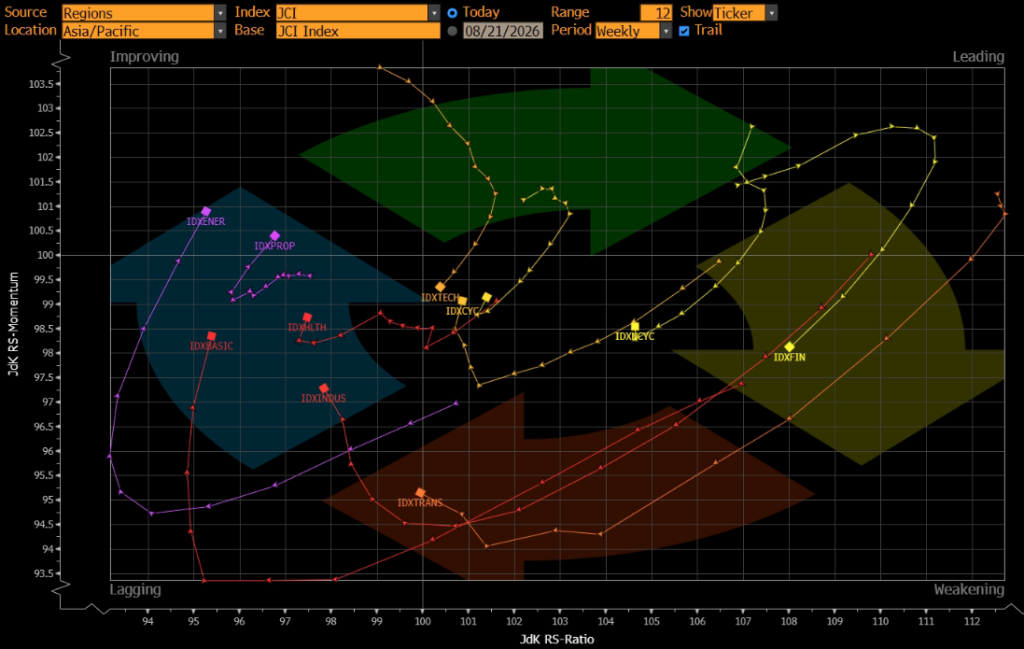
Task: Click the IDXFIN ticker label
Action: click(x=790, y=358)
